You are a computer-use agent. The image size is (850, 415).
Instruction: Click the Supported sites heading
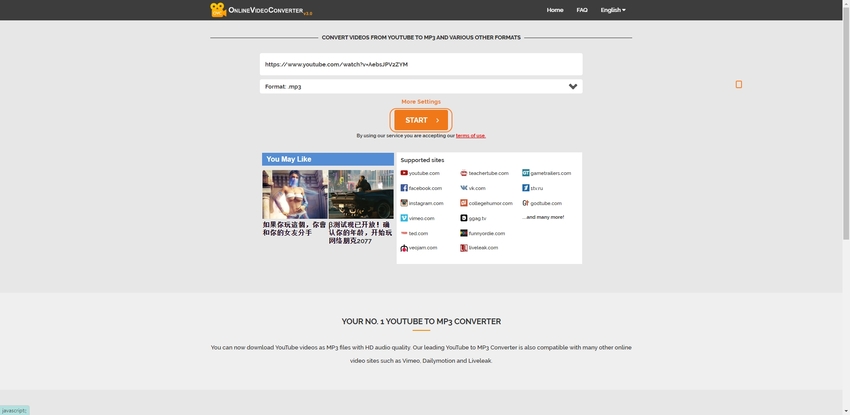(x=422, y=160)
